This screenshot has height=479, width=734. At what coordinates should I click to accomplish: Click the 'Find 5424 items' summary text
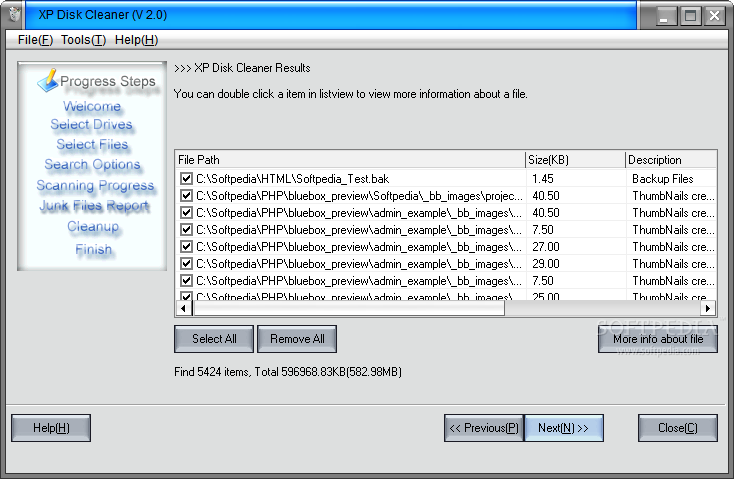point(287,372)
